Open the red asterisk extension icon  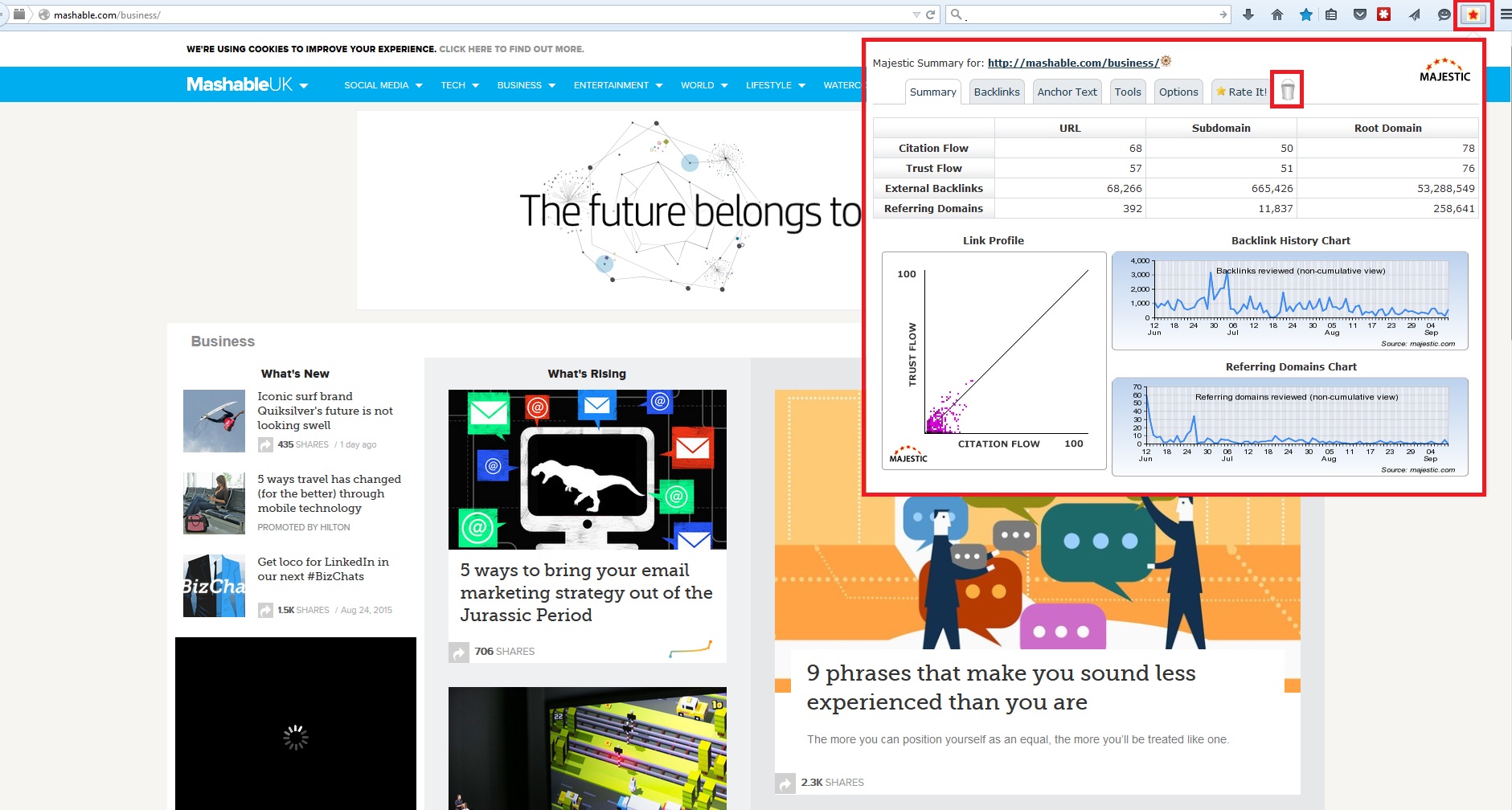tap(1383, 14)
